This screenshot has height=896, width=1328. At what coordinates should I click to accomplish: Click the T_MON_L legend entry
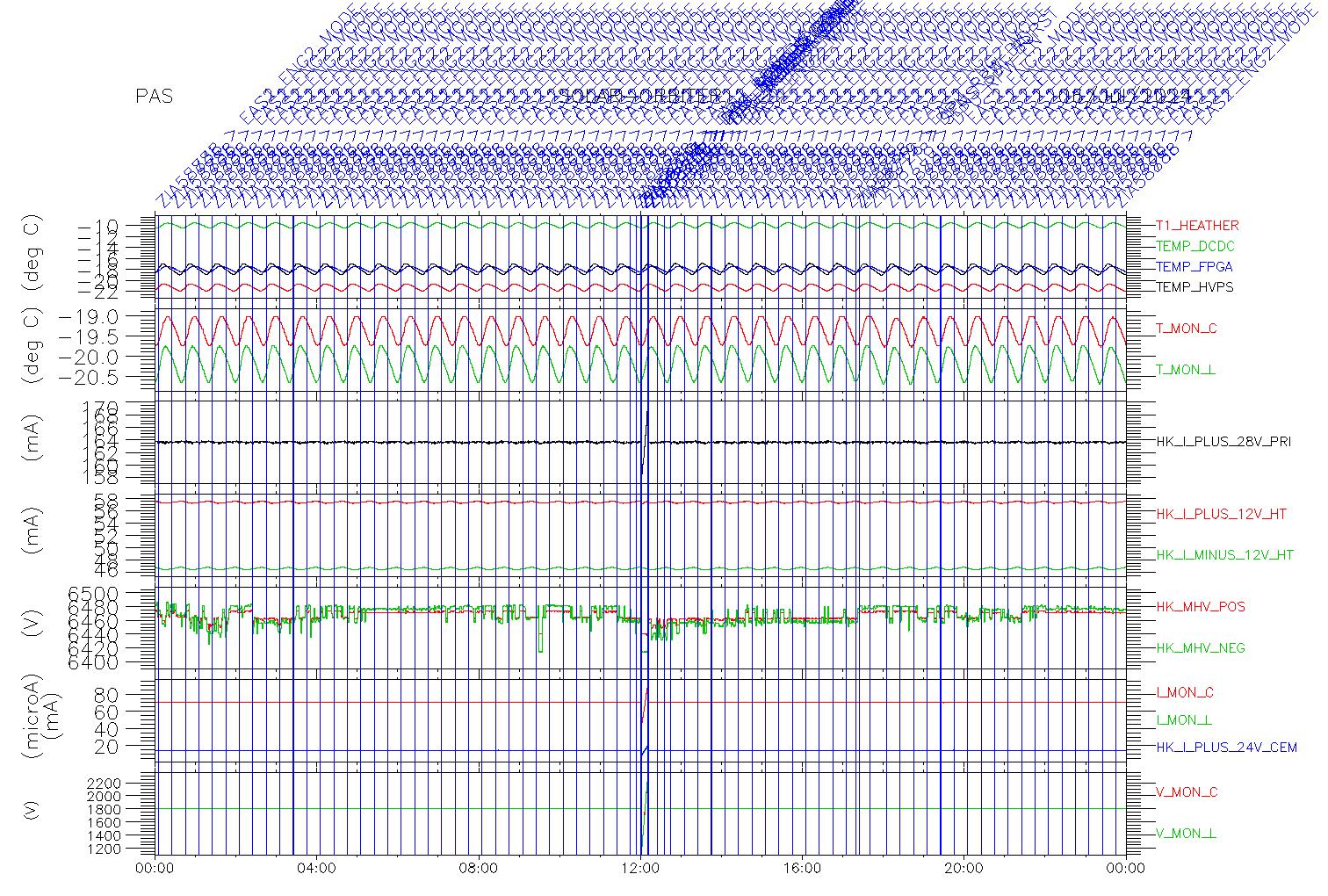[1186, 370]
